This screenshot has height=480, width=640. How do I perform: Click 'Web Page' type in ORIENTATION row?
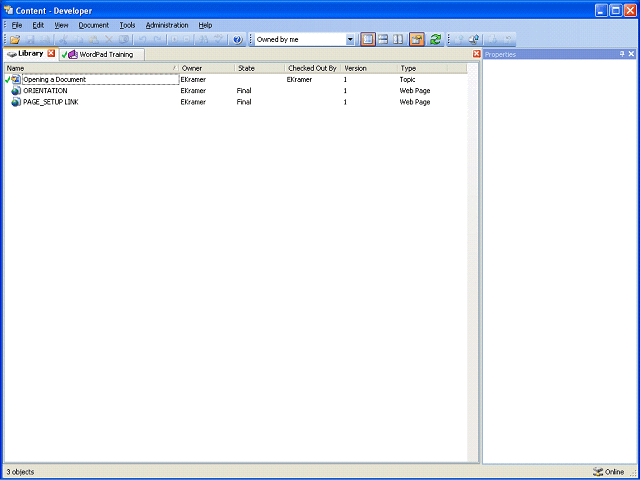pyautogui.click(x=415, y=91)
